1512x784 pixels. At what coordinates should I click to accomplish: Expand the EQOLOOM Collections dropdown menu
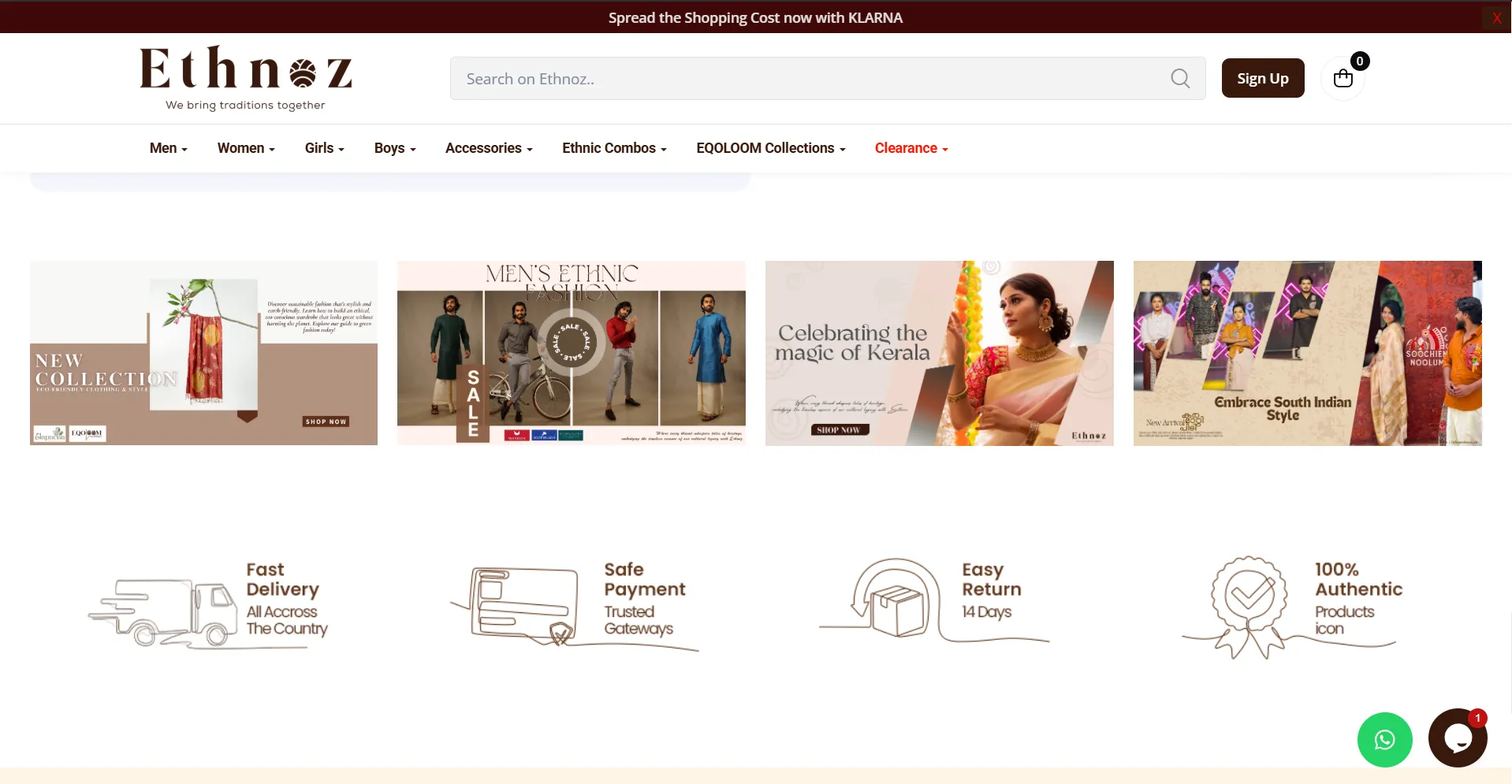(x=770, y=148)
